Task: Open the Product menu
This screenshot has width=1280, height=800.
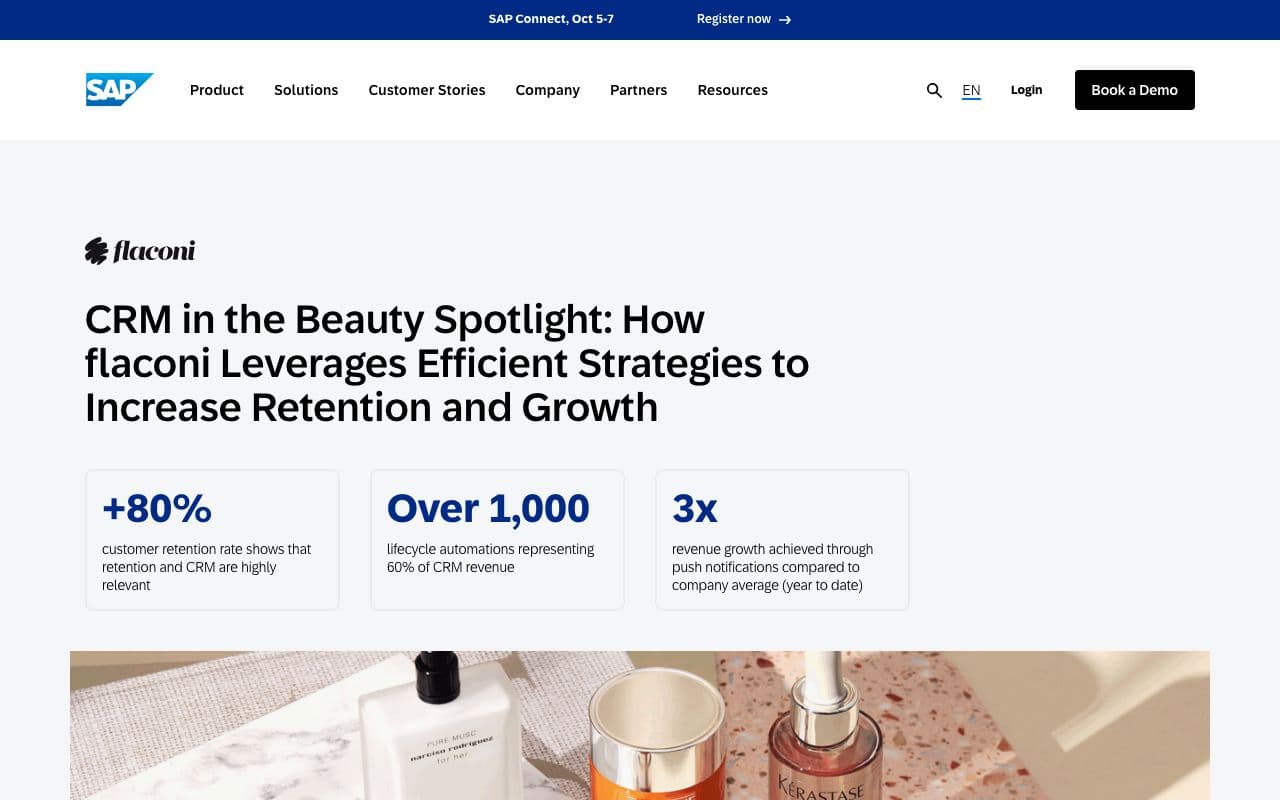Action: coord(217,90)
